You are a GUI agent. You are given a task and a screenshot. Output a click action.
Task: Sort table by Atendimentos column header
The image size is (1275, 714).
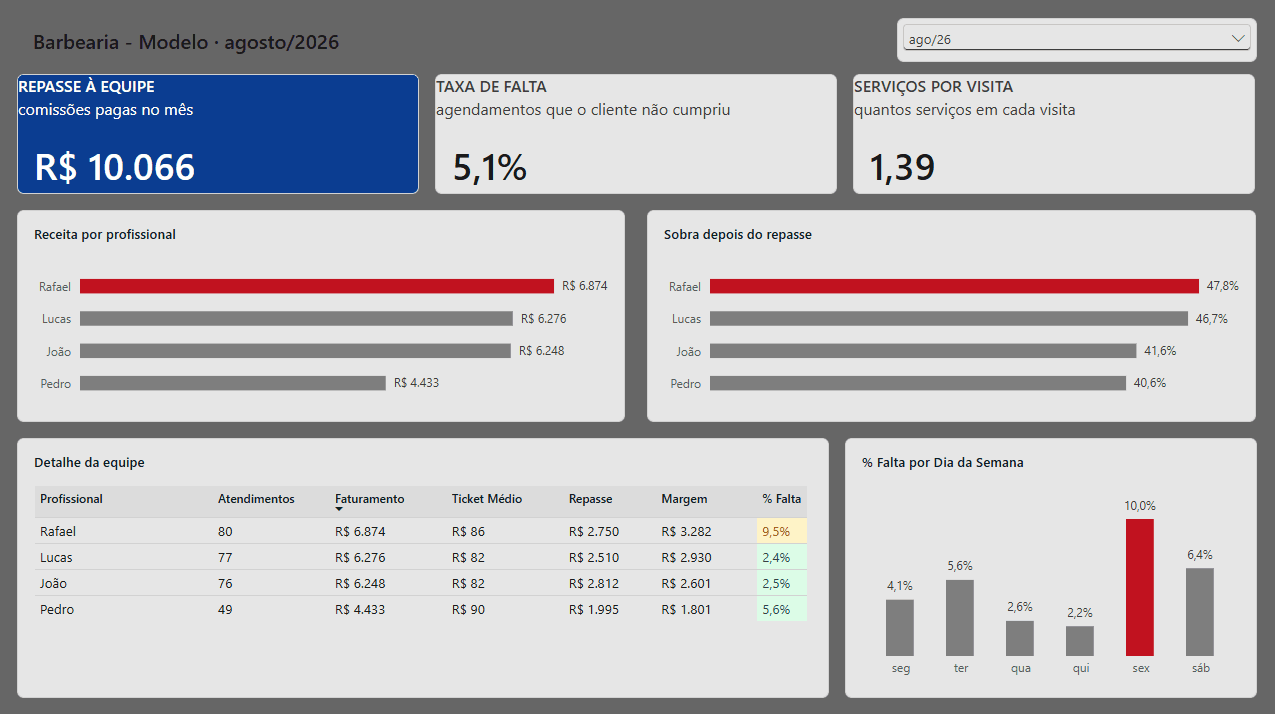[256, 499]
